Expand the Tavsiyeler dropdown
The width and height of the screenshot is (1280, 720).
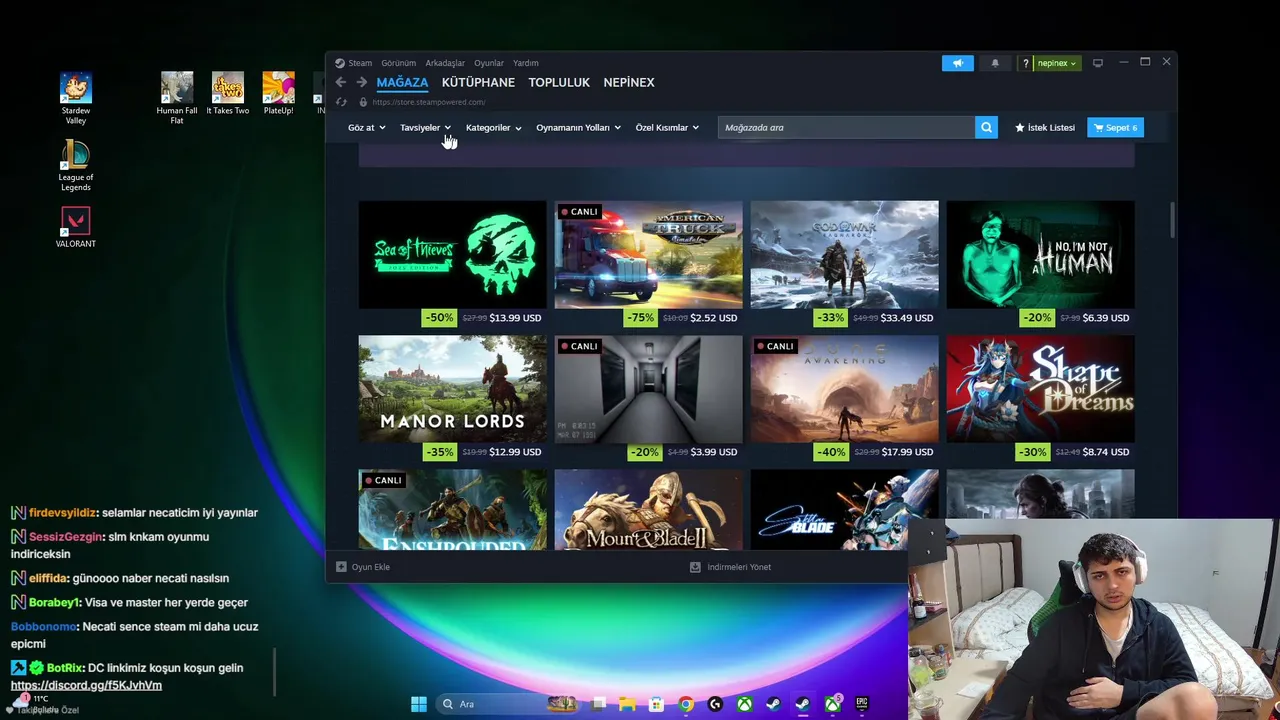[x=425, y=128]
